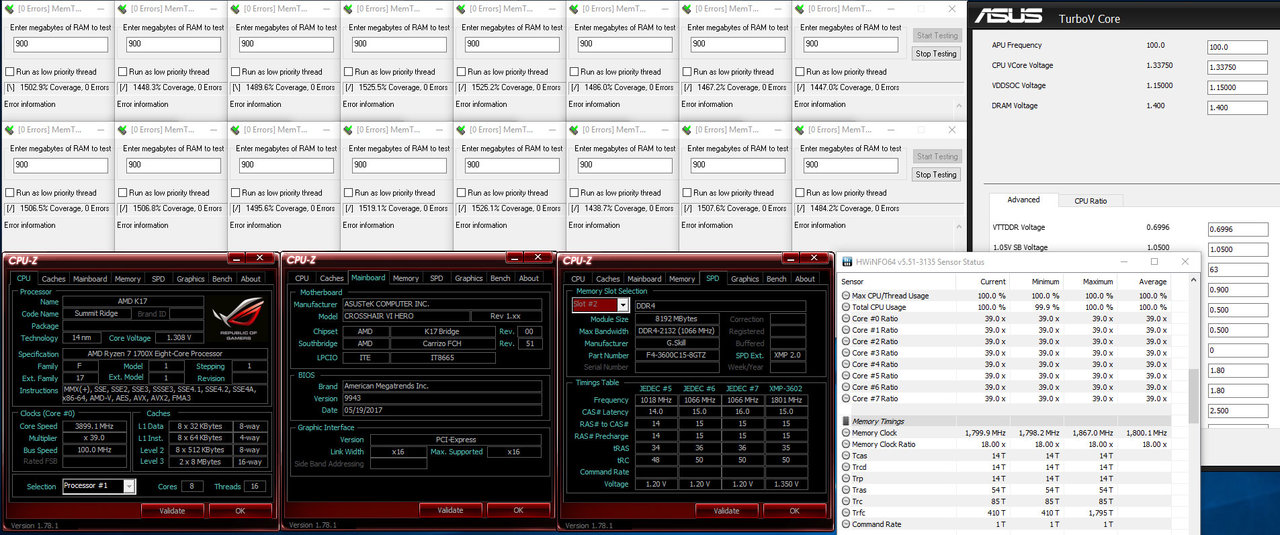The height and width of the screenshot is (535, 1280).
Task: Toggle low priority checkbox in 1486.0% coverage MemTest
Action: point(574,72)
